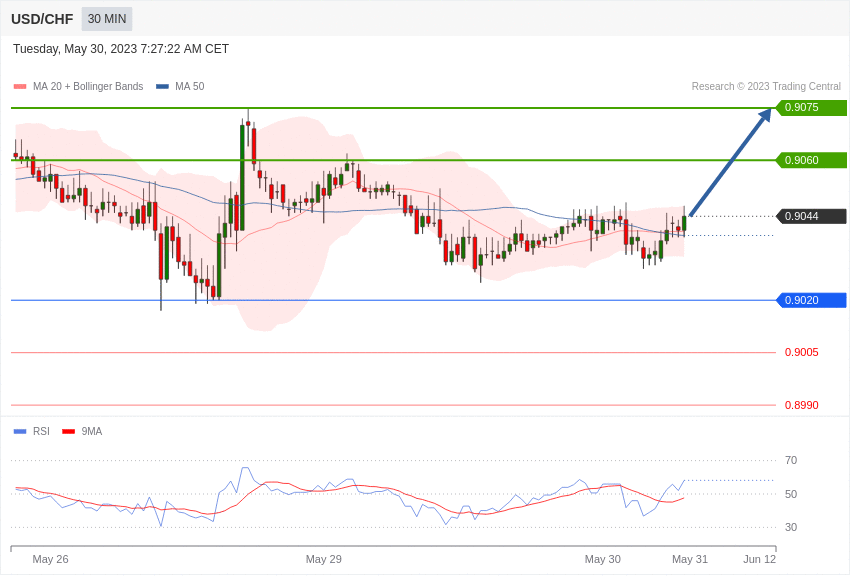Click the RSI 70 level label
This screenshot has height=576, width=850.
coord(791,461)
